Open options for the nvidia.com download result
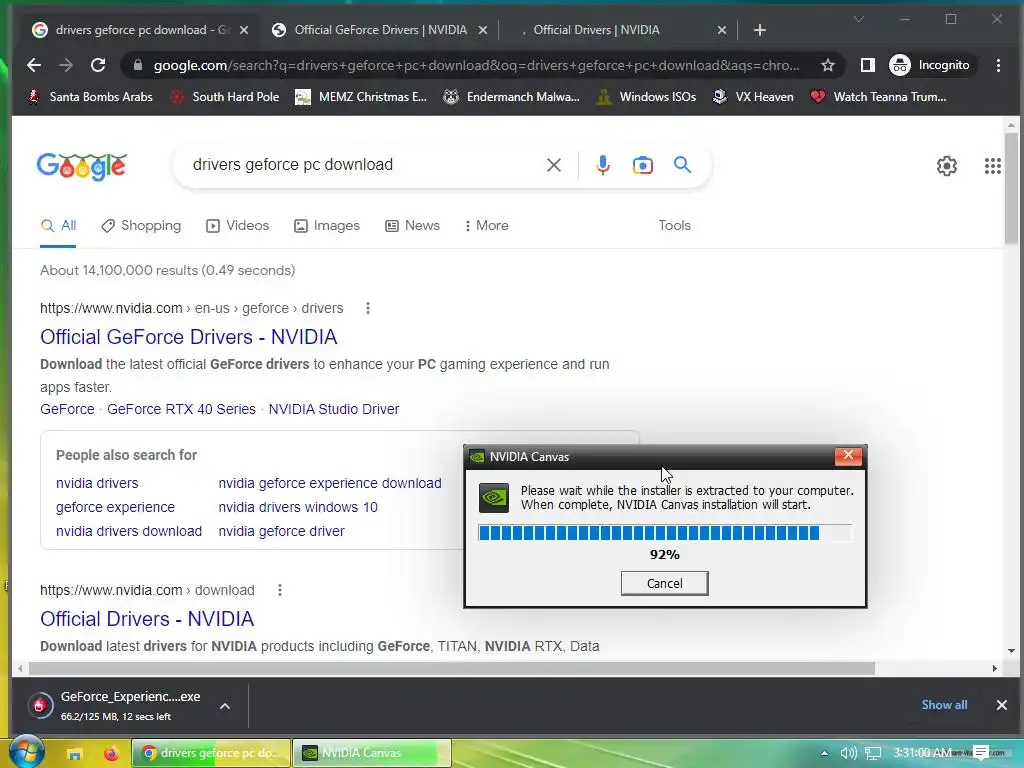1024x768 pixels. [x=280, y=590]
